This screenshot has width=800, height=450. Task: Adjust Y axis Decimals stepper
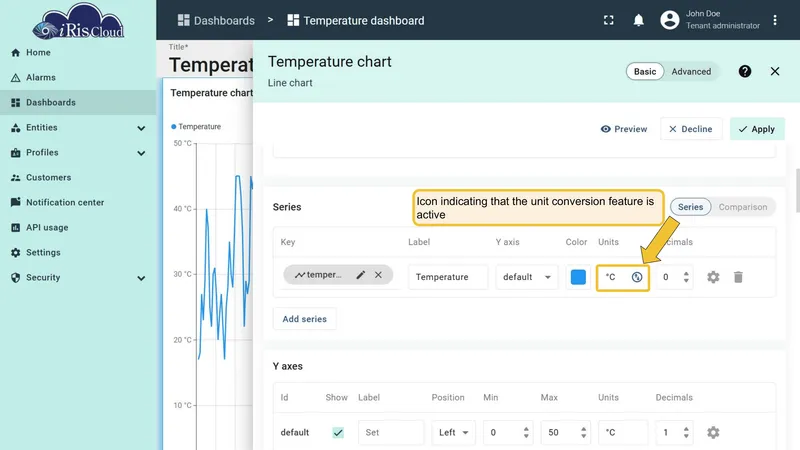686,433
